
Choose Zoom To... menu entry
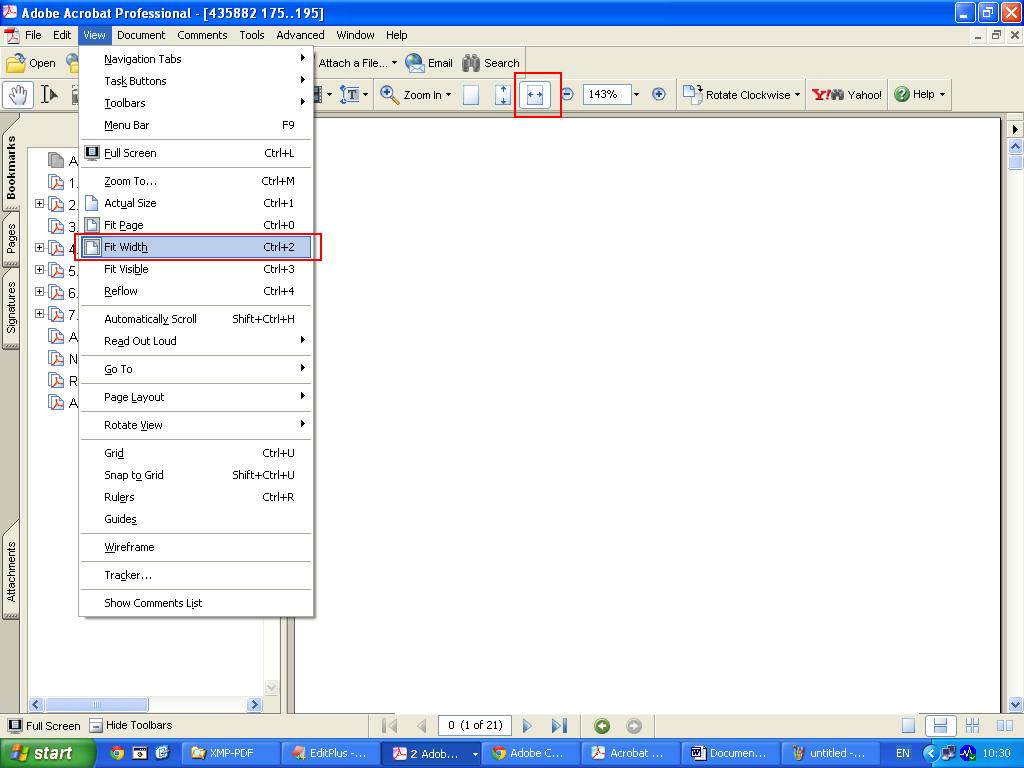pyautogui.click(x=195, y=181)
